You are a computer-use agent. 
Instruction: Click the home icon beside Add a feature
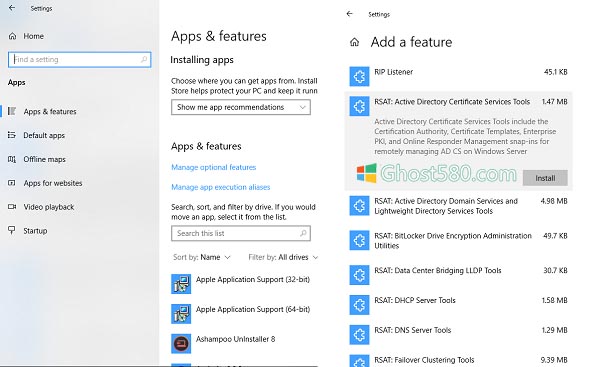click(354, 42)
